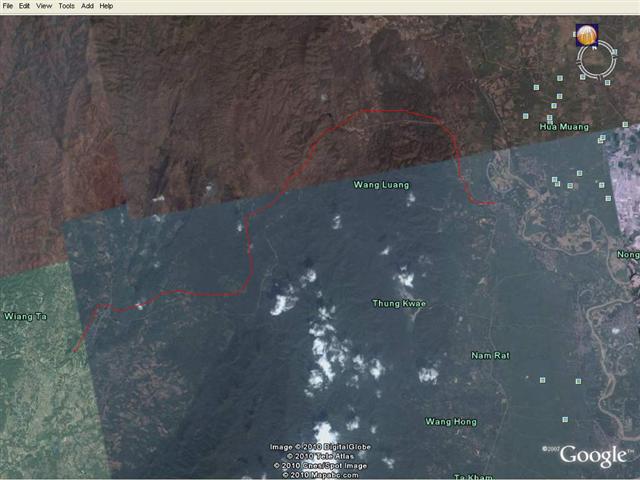Open the View menu
The height and width of the screenshot is (480, 640).
[x=44, y=6]
